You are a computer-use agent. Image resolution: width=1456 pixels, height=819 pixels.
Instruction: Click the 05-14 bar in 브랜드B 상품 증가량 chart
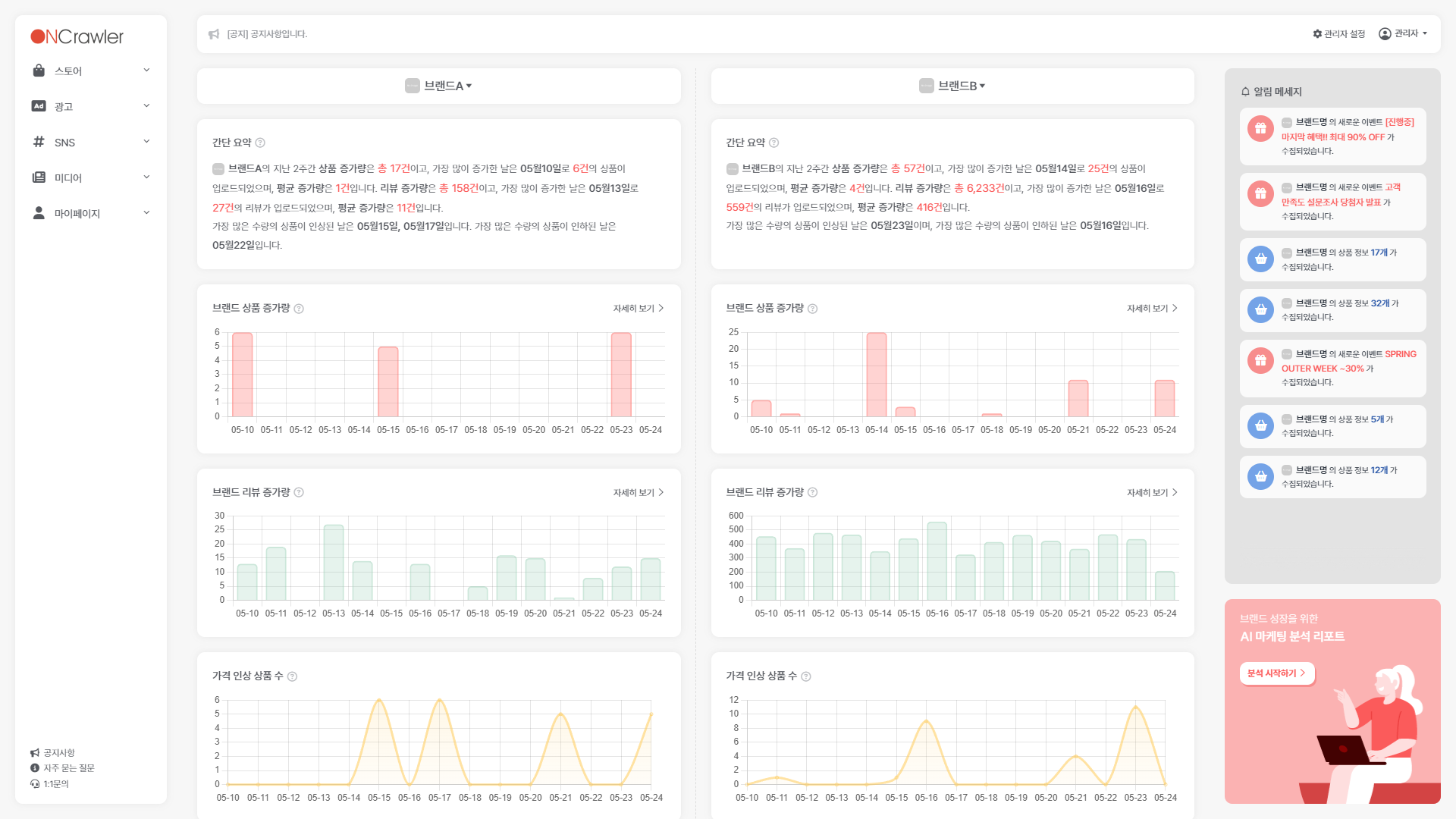877,375
